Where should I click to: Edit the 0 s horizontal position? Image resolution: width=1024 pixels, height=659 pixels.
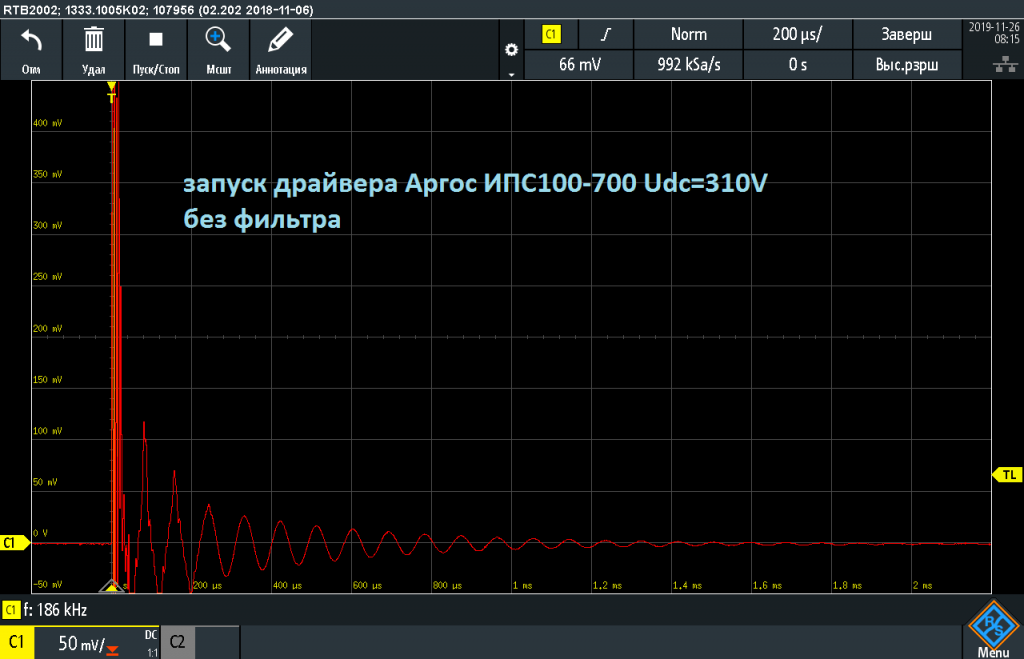pyautogui.click(x=797, y=65)
